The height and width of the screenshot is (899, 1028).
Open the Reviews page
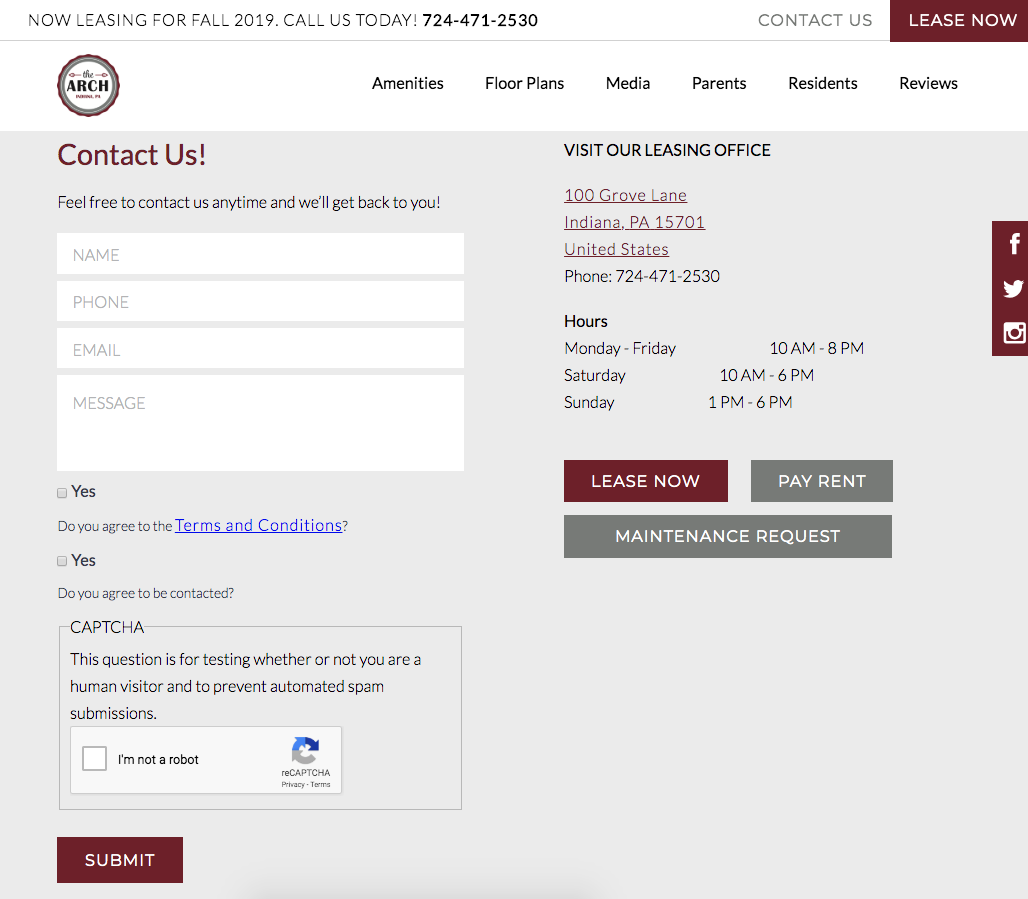click(928, 83)
